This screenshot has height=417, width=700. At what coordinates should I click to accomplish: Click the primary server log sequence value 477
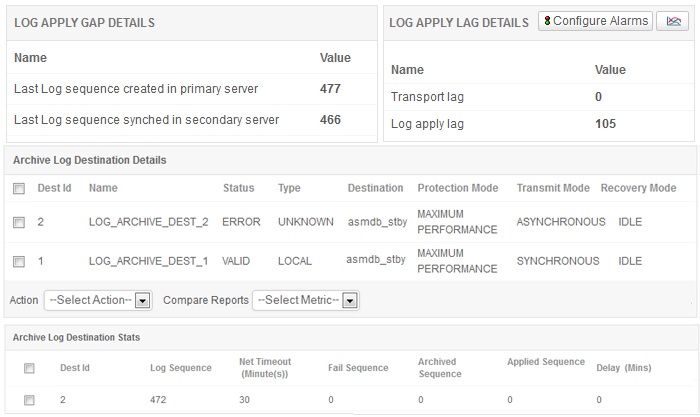coord(330,89)
